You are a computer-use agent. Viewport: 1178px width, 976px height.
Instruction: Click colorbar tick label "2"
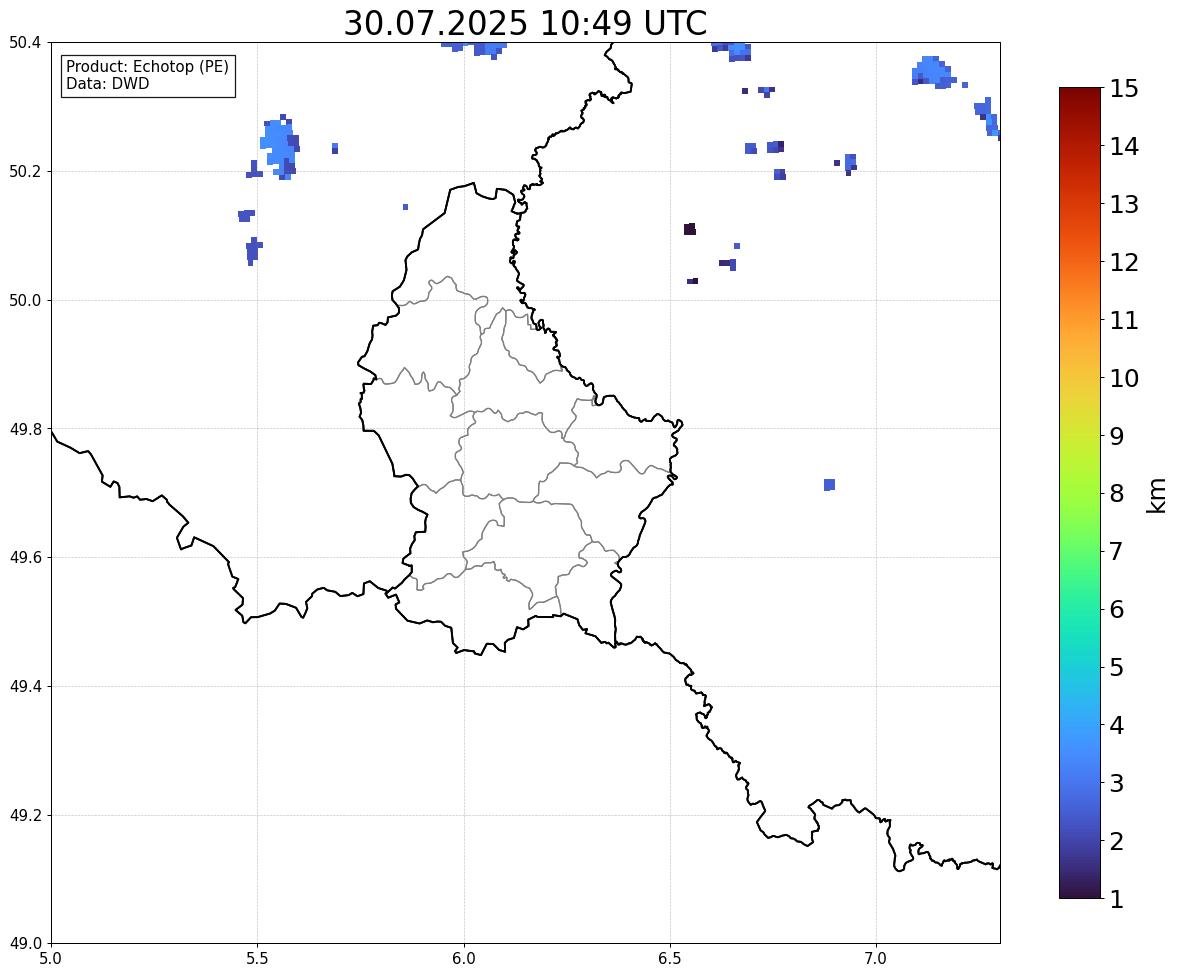pos(1117,841)
